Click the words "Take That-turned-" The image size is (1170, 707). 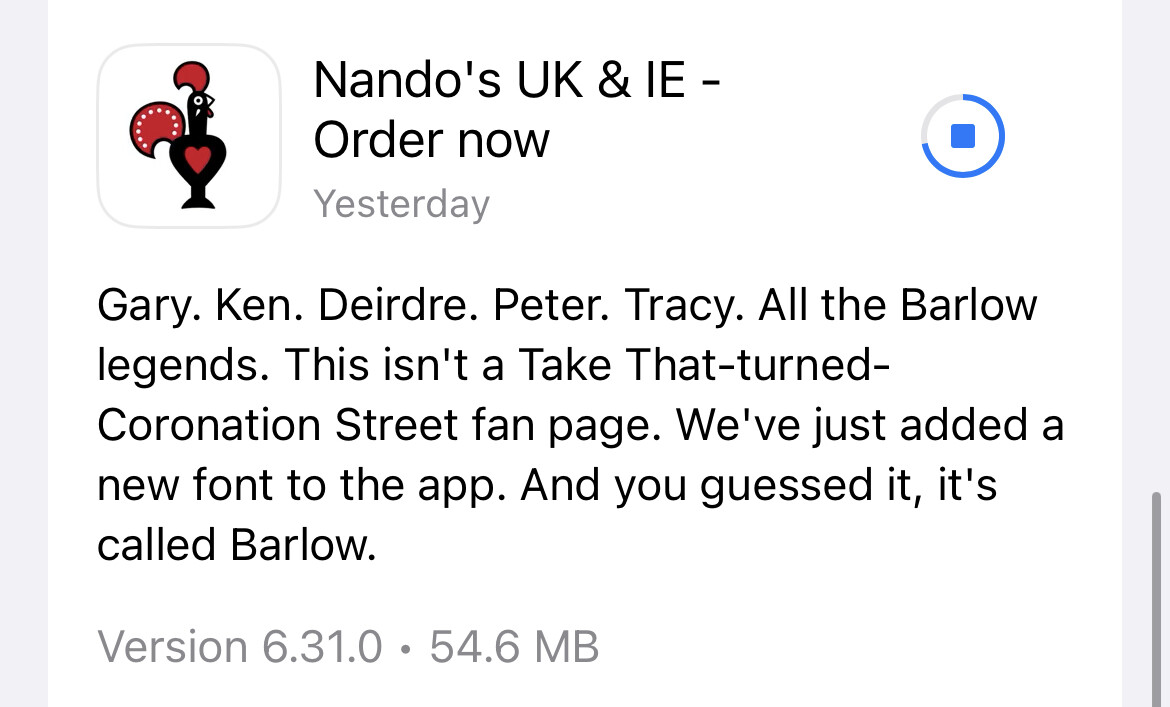click(703, 365)
